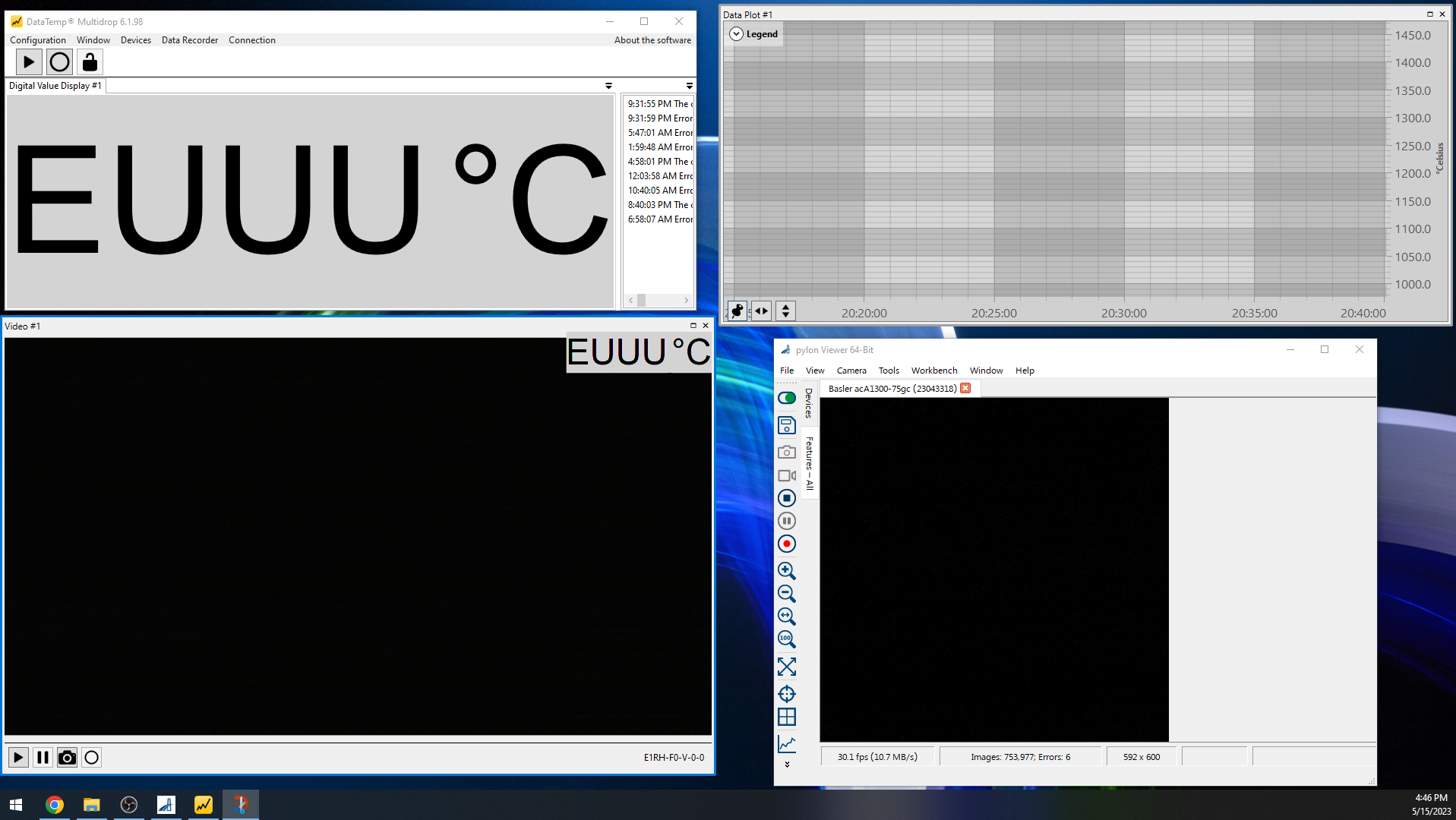The width and height of the screenshot is (1456, 820).
Task: Click the zoom out magnifier in pylon
Action: pyautogui.click(x=787, y=594)
